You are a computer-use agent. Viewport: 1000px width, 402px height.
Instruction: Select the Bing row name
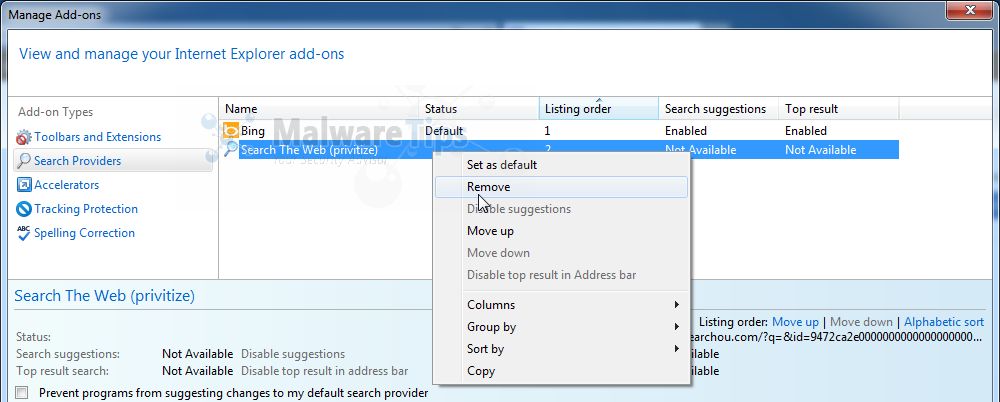253,131
